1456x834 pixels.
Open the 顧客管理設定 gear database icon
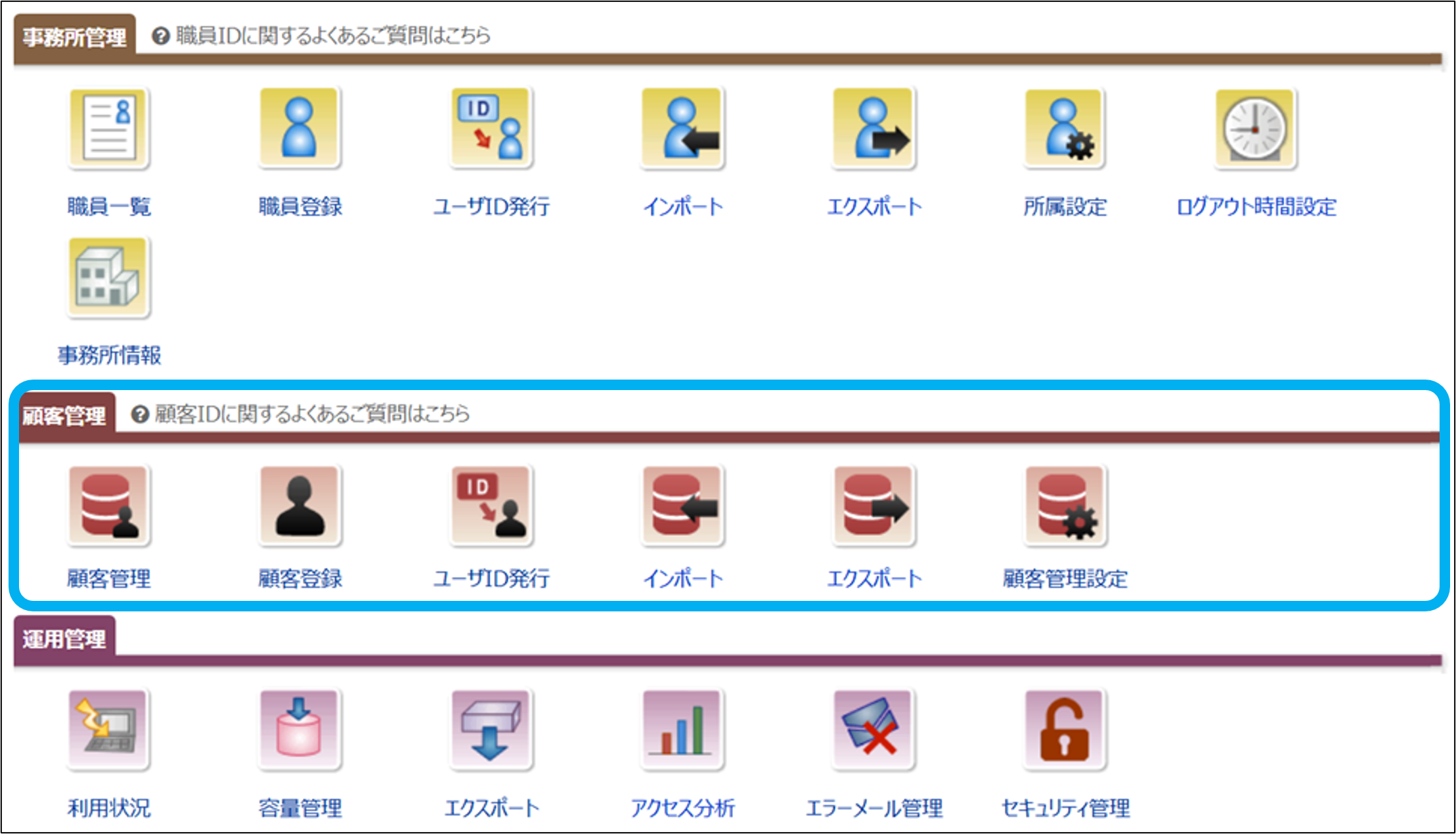pos(1065,506)
